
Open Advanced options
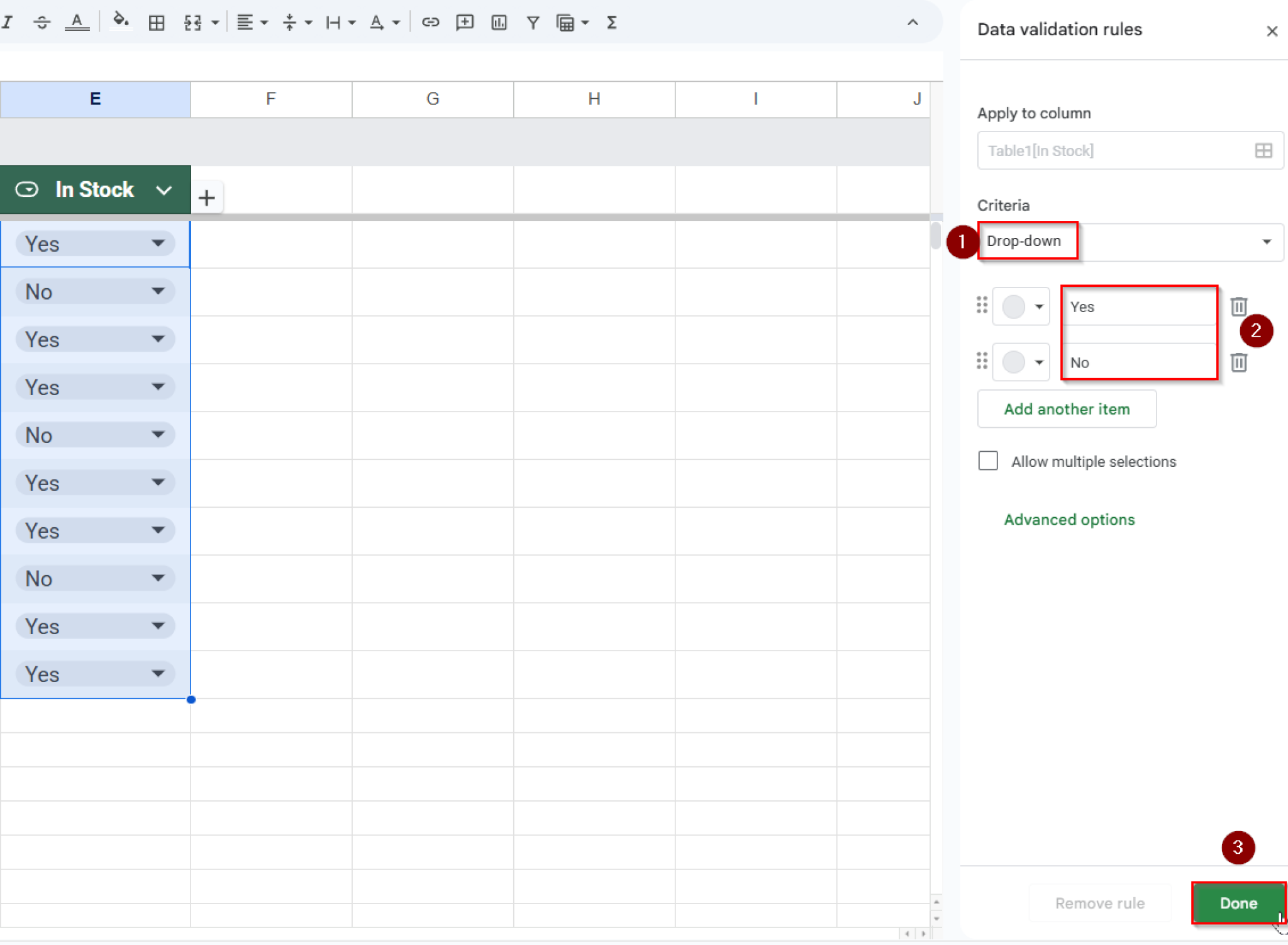pyautogui.click(x=1069, y=520)
